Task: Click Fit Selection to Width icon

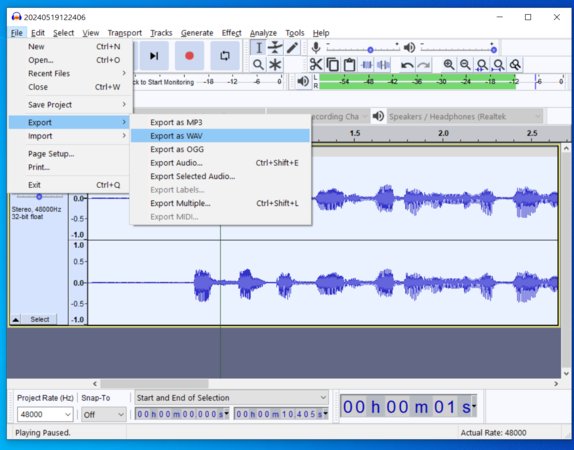Action: click(x=482, y=65)
